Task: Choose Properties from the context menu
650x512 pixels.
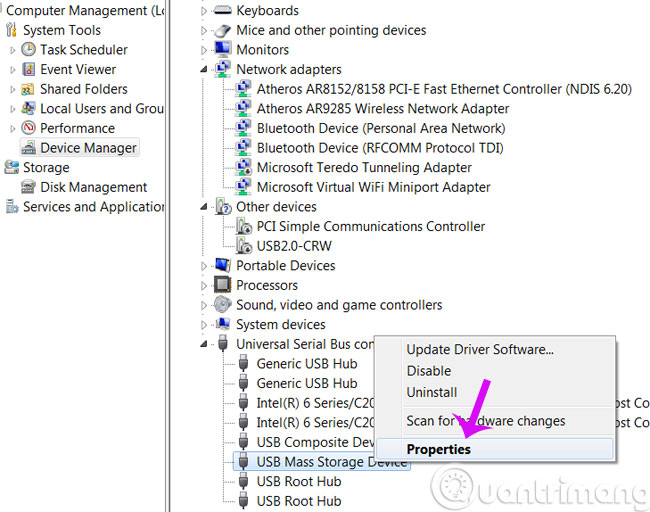Action: pyautogui.click(x=438, y=450)
